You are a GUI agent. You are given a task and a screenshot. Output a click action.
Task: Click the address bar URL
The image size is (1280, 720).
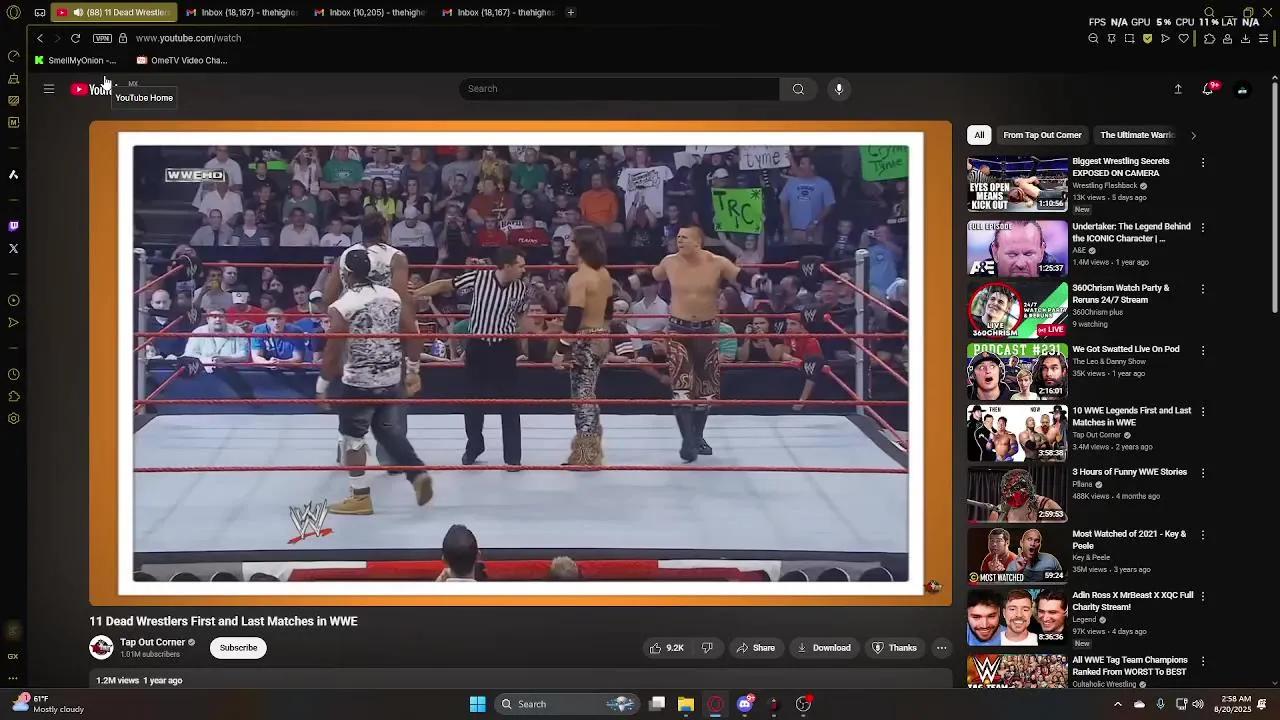pyautogui.click(x=188, y=38)
